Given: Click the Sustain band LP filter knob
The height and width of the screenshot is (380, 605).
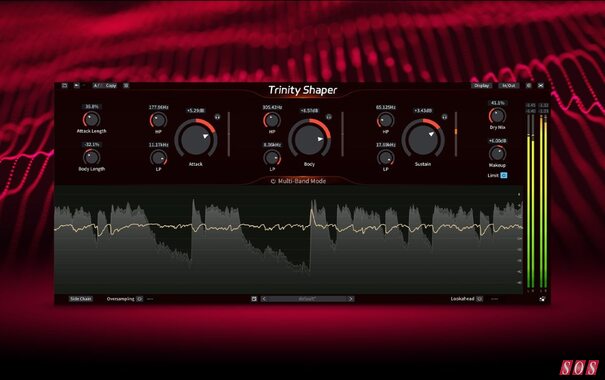Looking at the screenshot, I should point(385,158).
